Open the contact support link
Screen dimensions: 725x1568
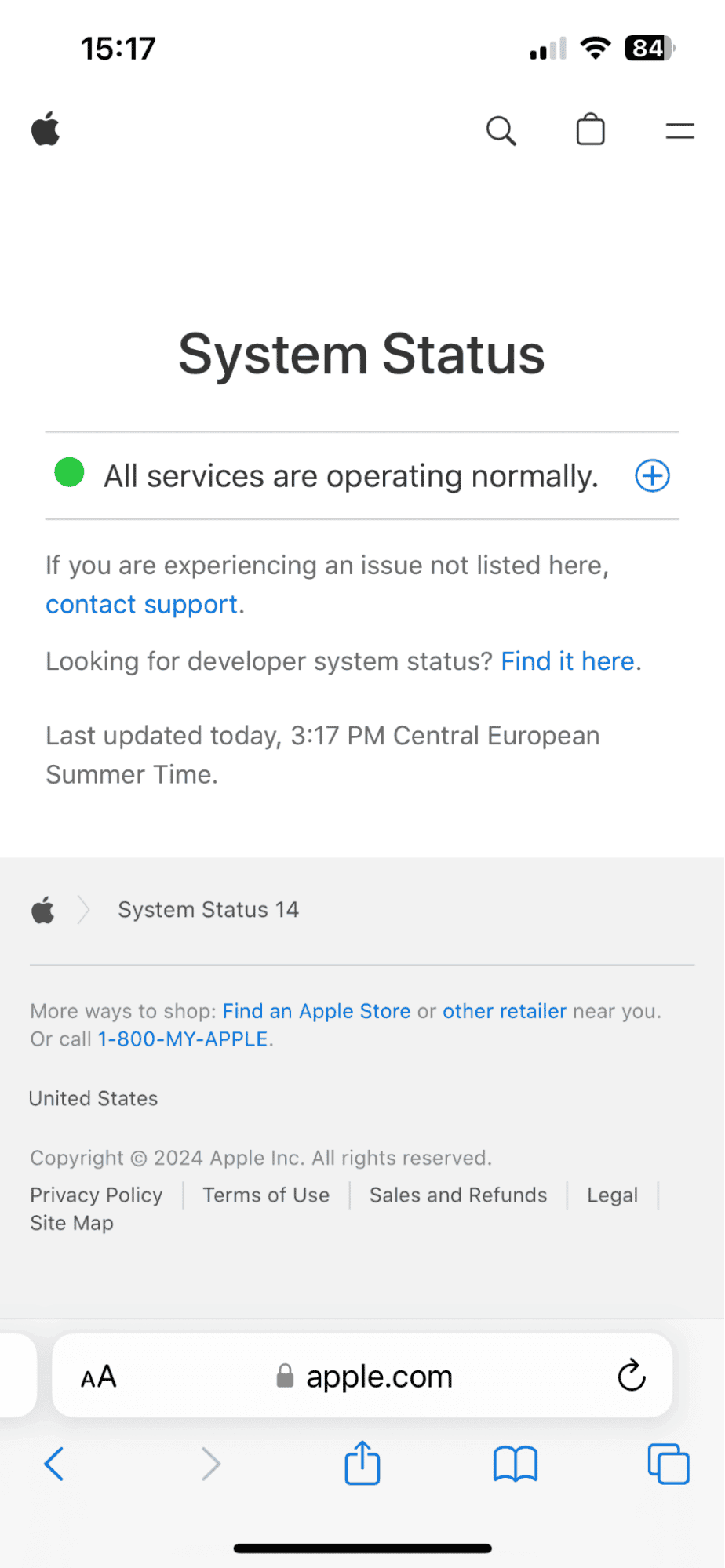pyautogui.click(x=142, y=604)
